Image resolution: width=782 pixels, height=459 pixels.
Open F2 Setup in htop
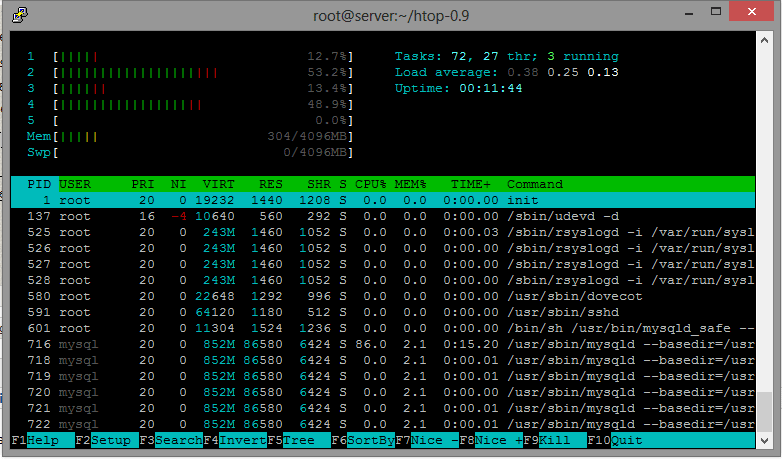(x=107, y=441)
